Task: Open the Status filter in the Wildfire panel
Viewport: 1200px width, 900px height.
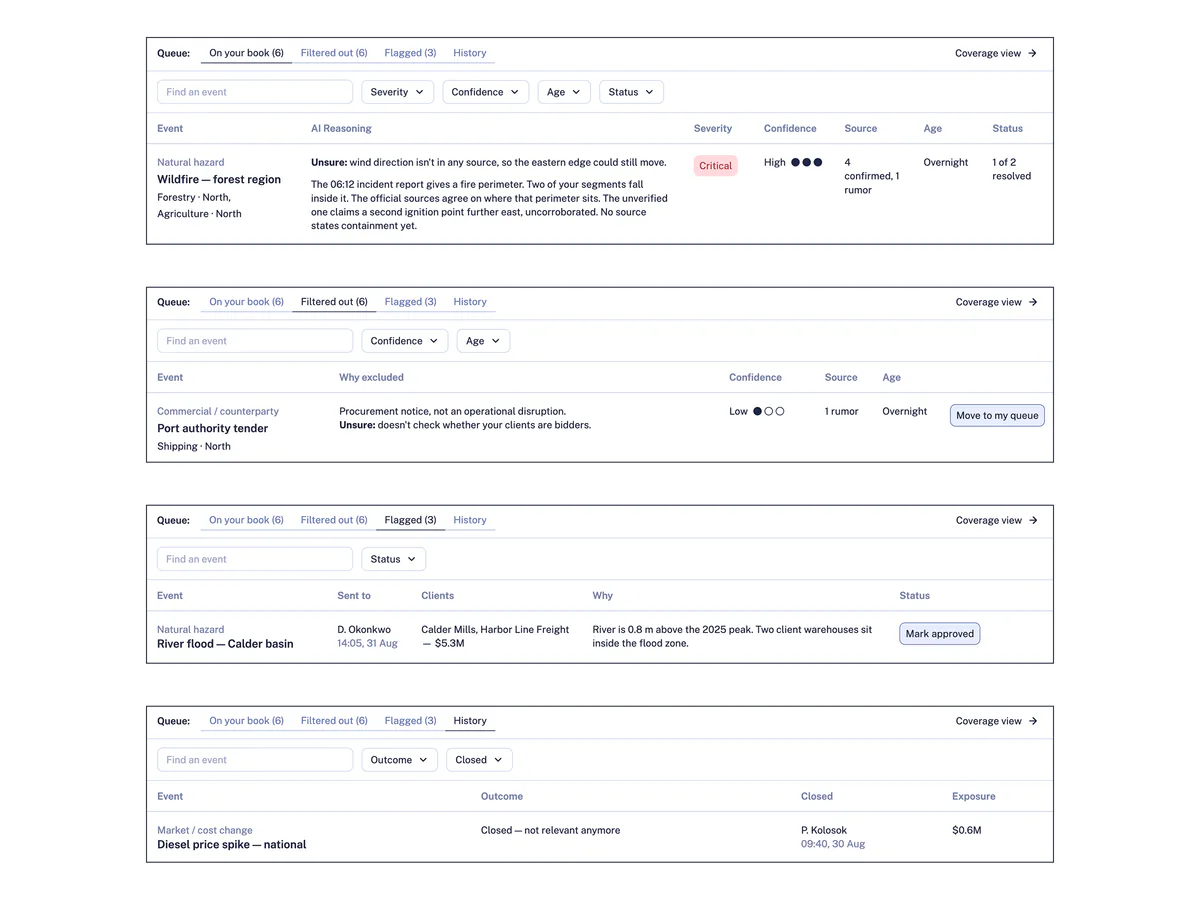Action: 632,92
